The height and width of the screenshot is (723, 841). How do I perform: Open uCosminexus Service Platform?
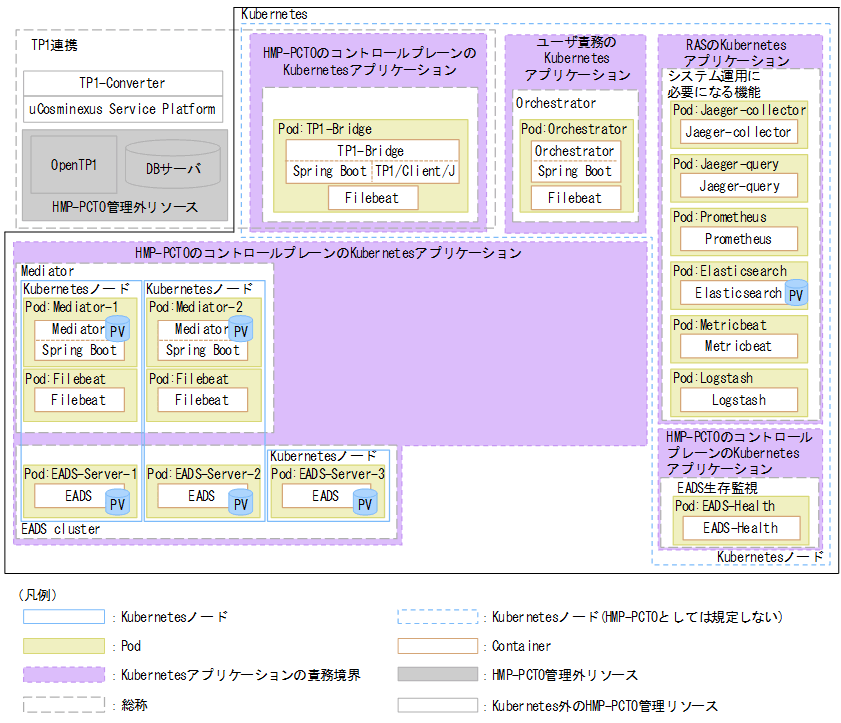tap(122, 108)
